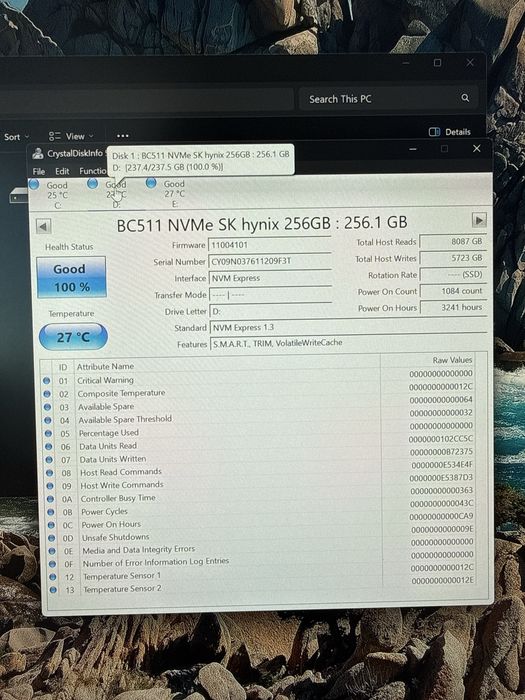This screenshot has height=700, width=525.
Task: Click the Power On Hours value 3241 hours
Action: click(x=454, y=308)
